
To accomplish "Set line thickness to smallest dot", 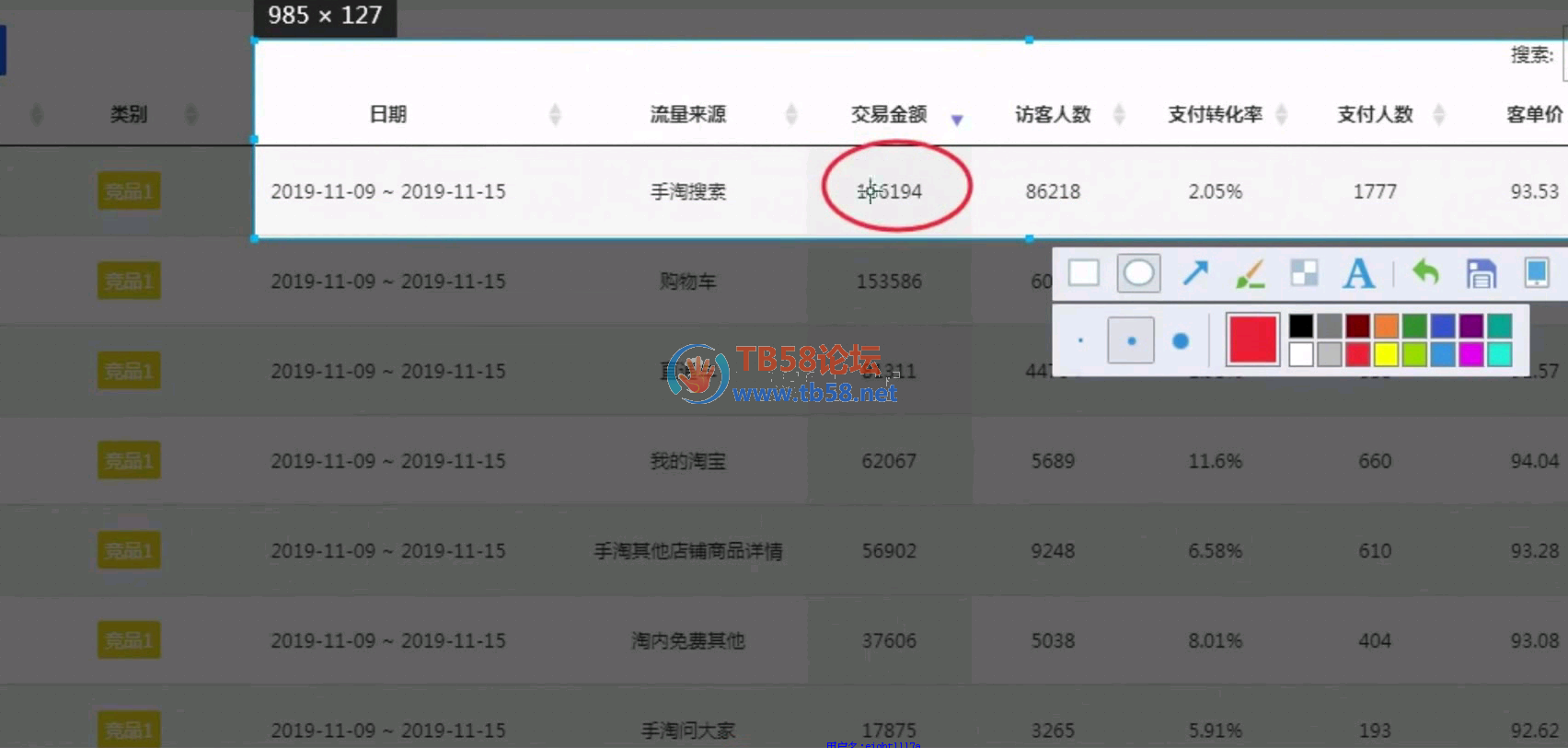I will (x=1080, y=340).
